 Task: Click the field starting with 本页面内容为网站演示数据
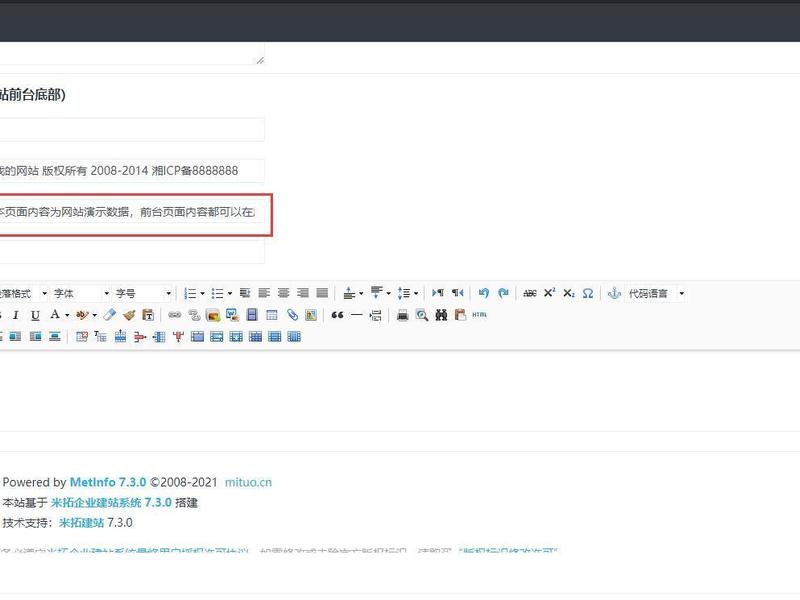pos(132,212)
